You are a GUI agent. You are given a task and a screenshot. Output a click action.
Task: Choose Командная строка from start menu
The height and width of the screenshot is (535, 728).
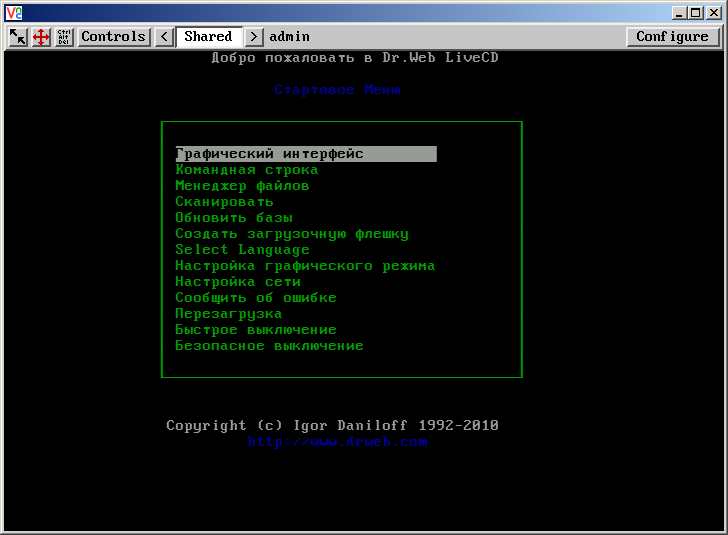[x=247, y=170]
